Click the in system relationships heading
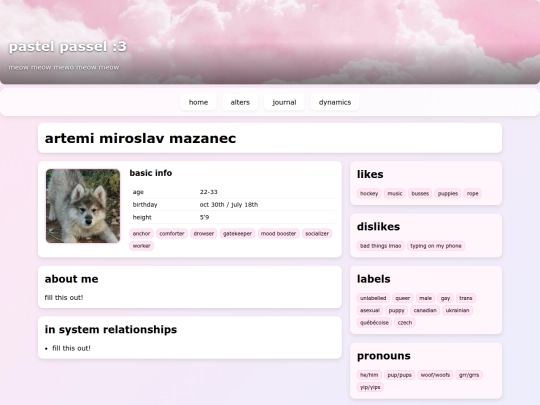Viewport: 540px width, 405px height. tap(111, 330)
